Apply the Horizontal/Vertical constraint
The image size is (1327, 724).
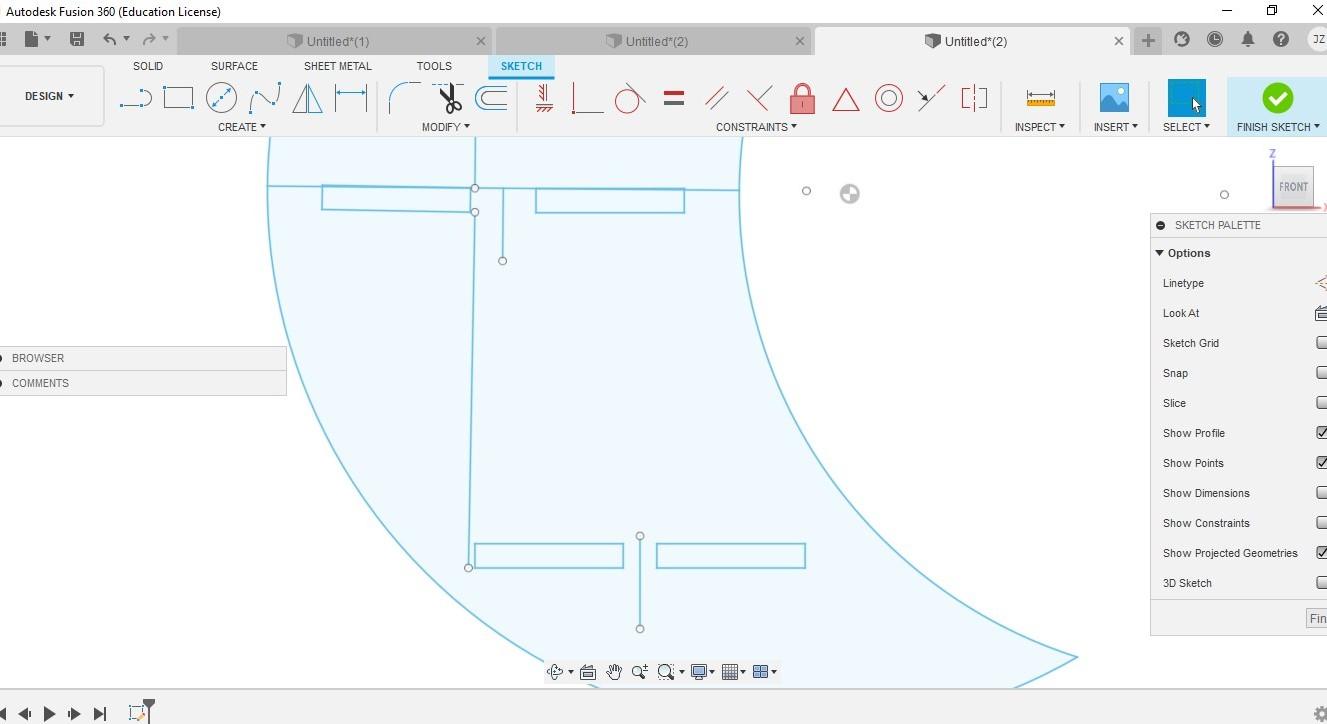(x=544, y=98)
